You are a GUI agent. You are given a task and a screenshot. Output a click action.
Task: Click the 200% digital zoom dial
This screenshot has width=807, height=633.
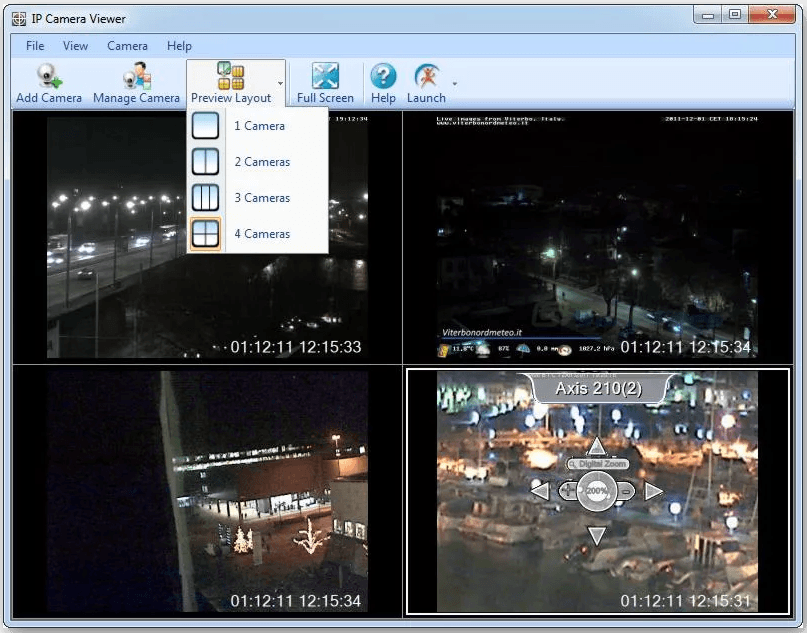coord(597,492)
